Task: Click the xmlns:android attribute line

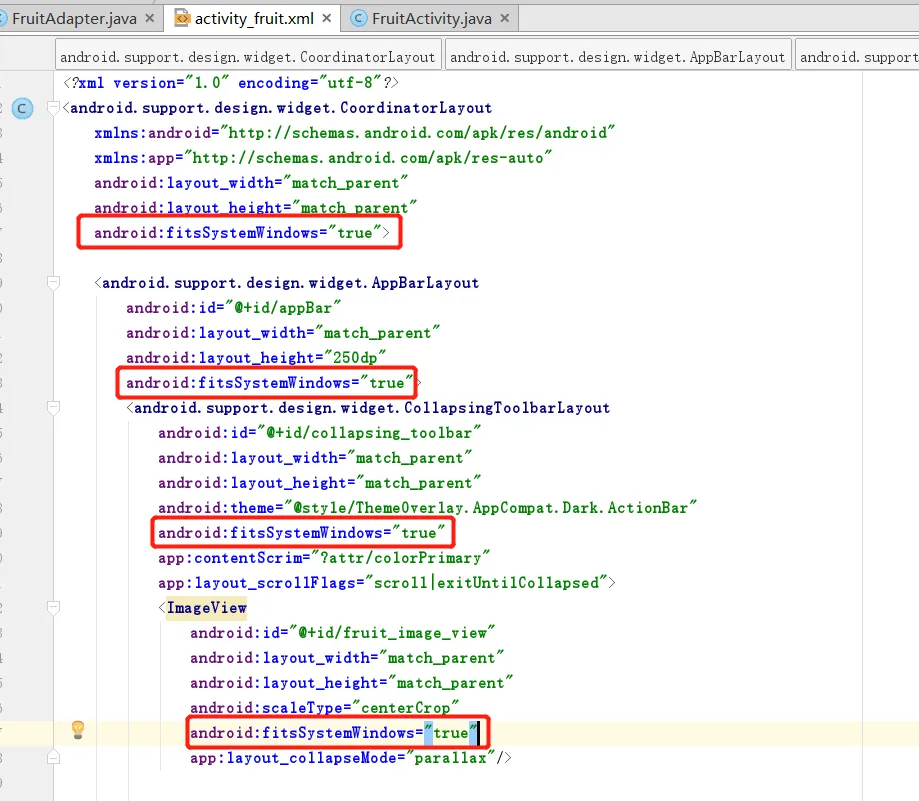Action: 354,133
